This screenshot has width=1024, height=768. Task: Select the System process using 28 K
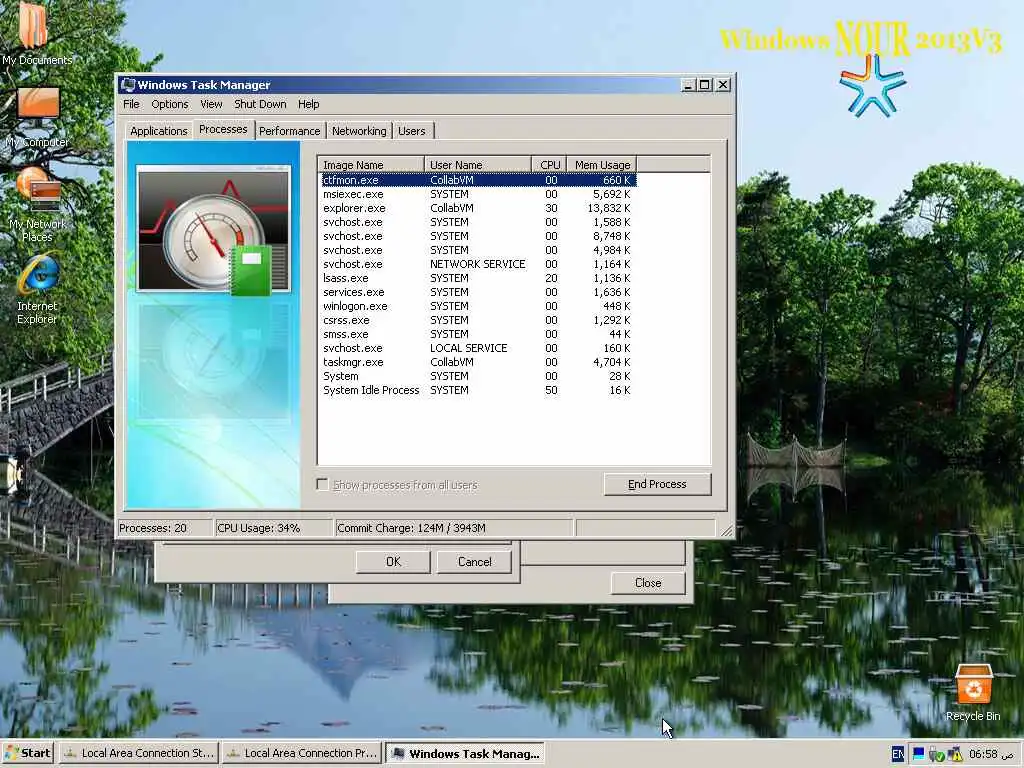click(479, 376)
